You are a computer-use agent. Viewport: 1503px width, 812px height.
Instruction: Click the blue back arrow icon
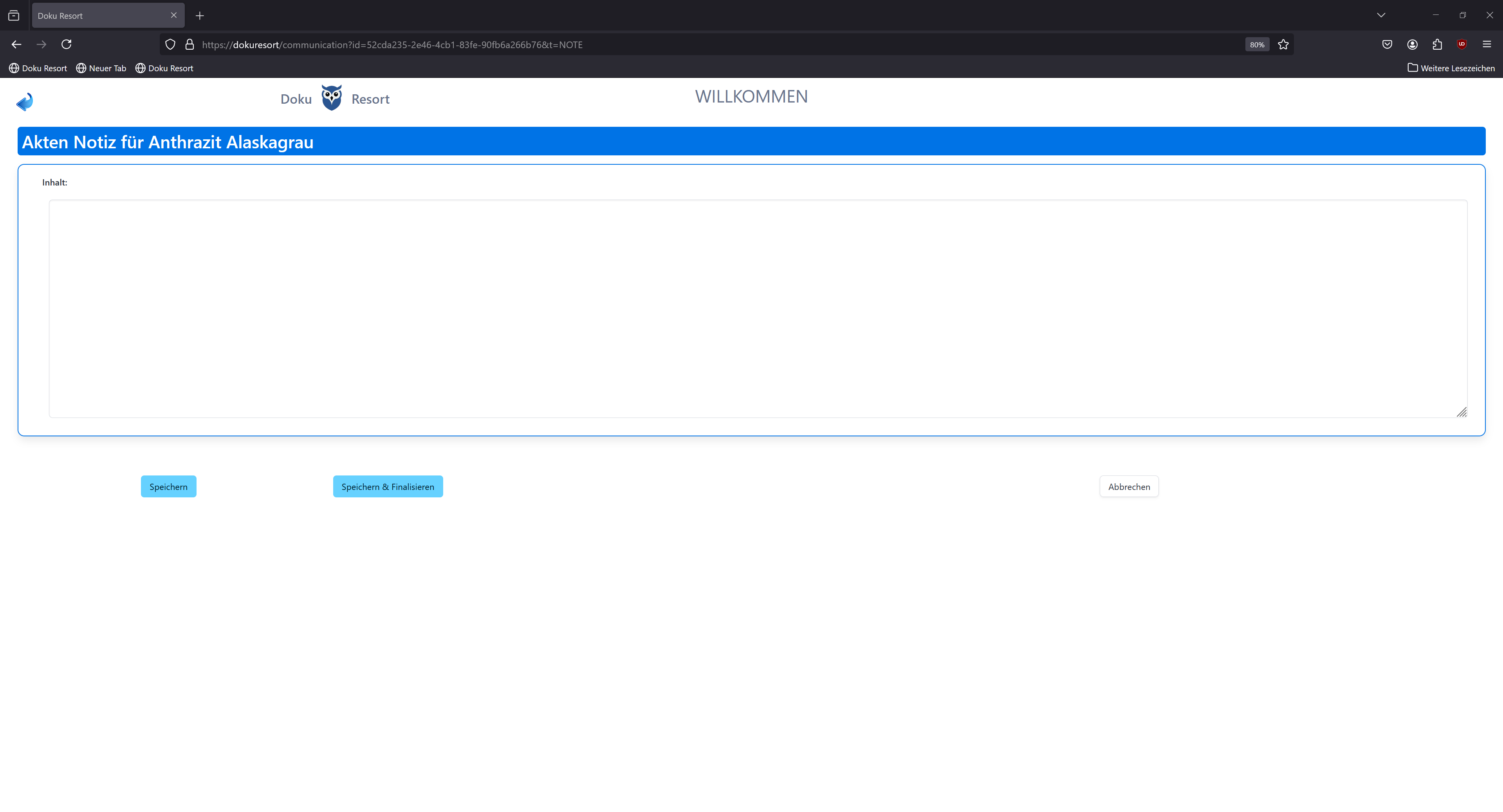[x=25, y=102]
